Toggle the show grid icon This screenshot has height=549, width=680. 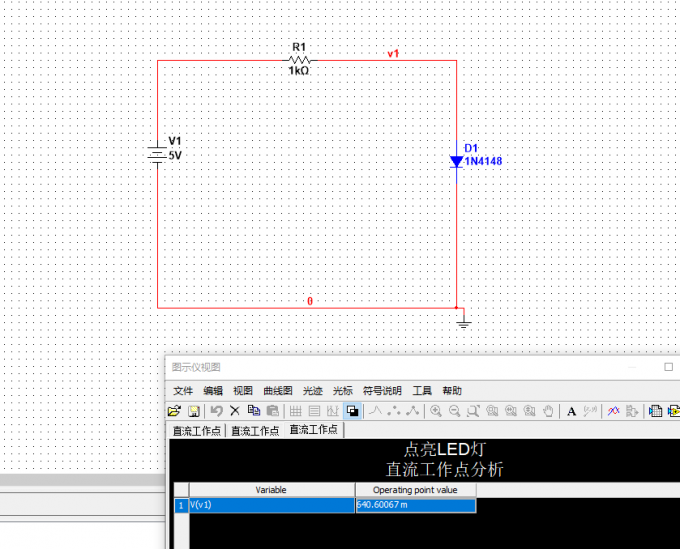[295, 411]
